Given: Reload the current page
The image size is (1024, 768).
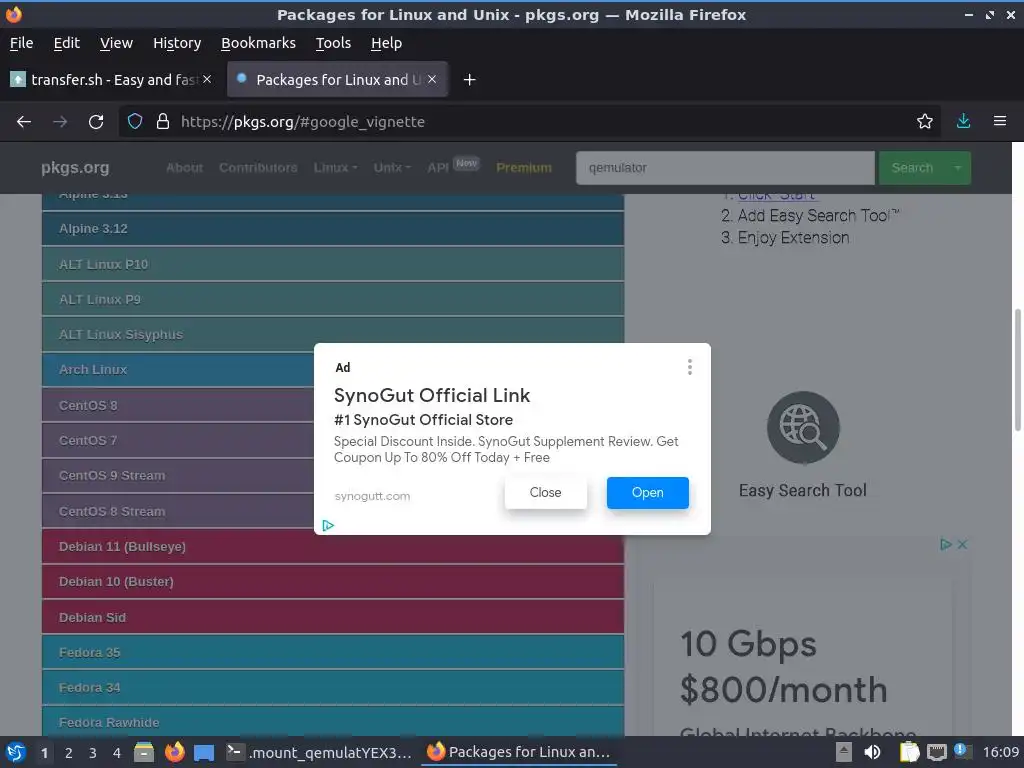Looking at the screenshot, I should point(96,121).
